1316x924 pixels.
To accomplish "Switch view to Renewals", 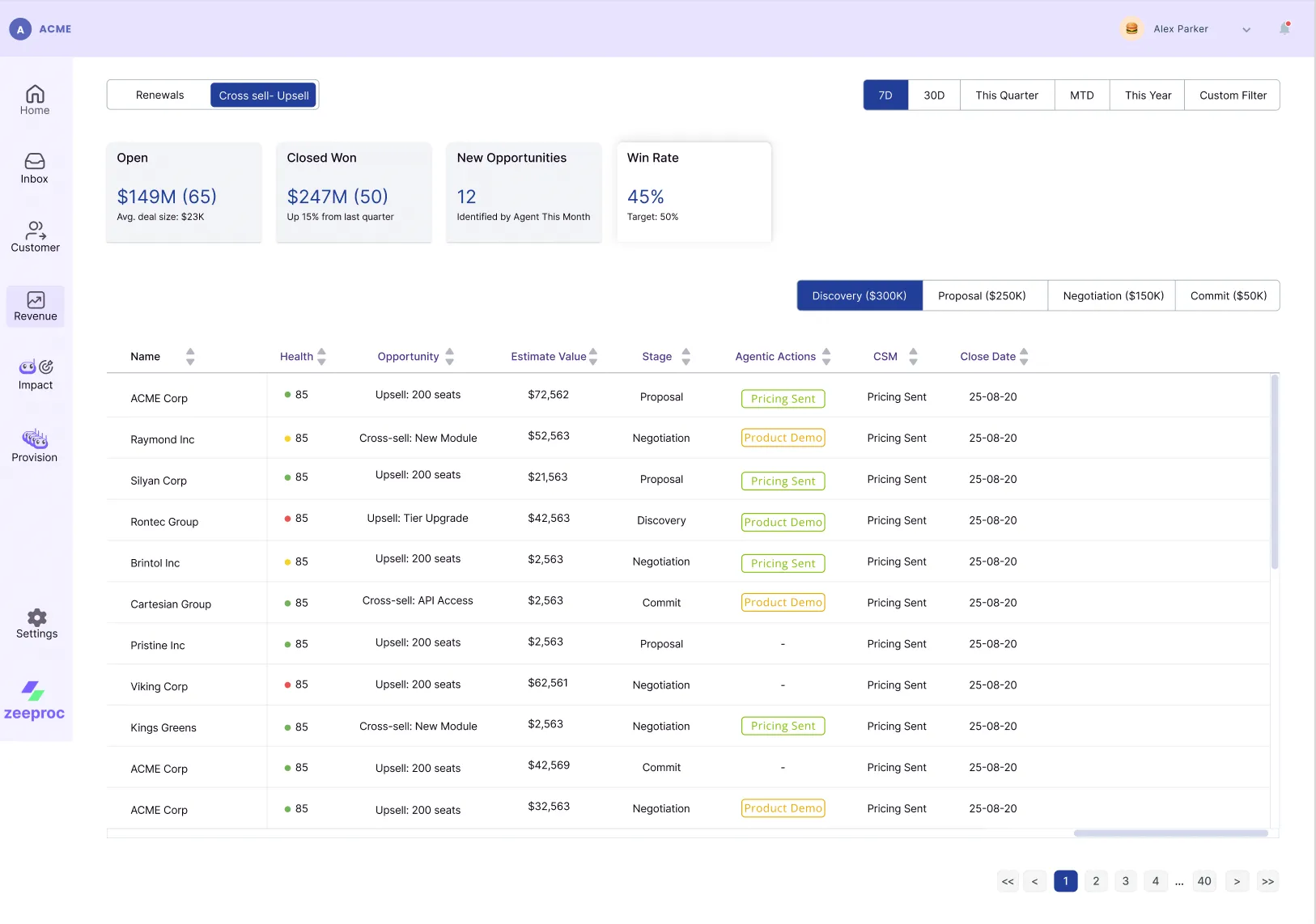I will [x=159, y=95].
